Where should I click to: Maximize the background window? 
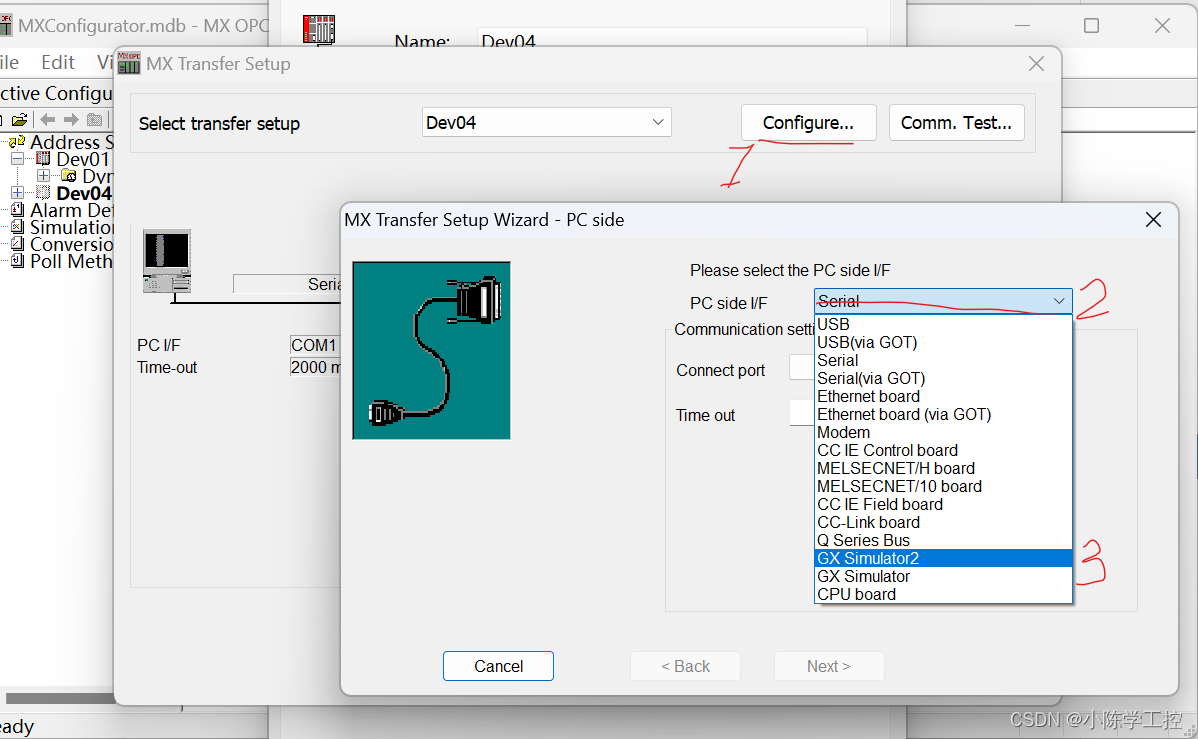(x=1092, y=25)
